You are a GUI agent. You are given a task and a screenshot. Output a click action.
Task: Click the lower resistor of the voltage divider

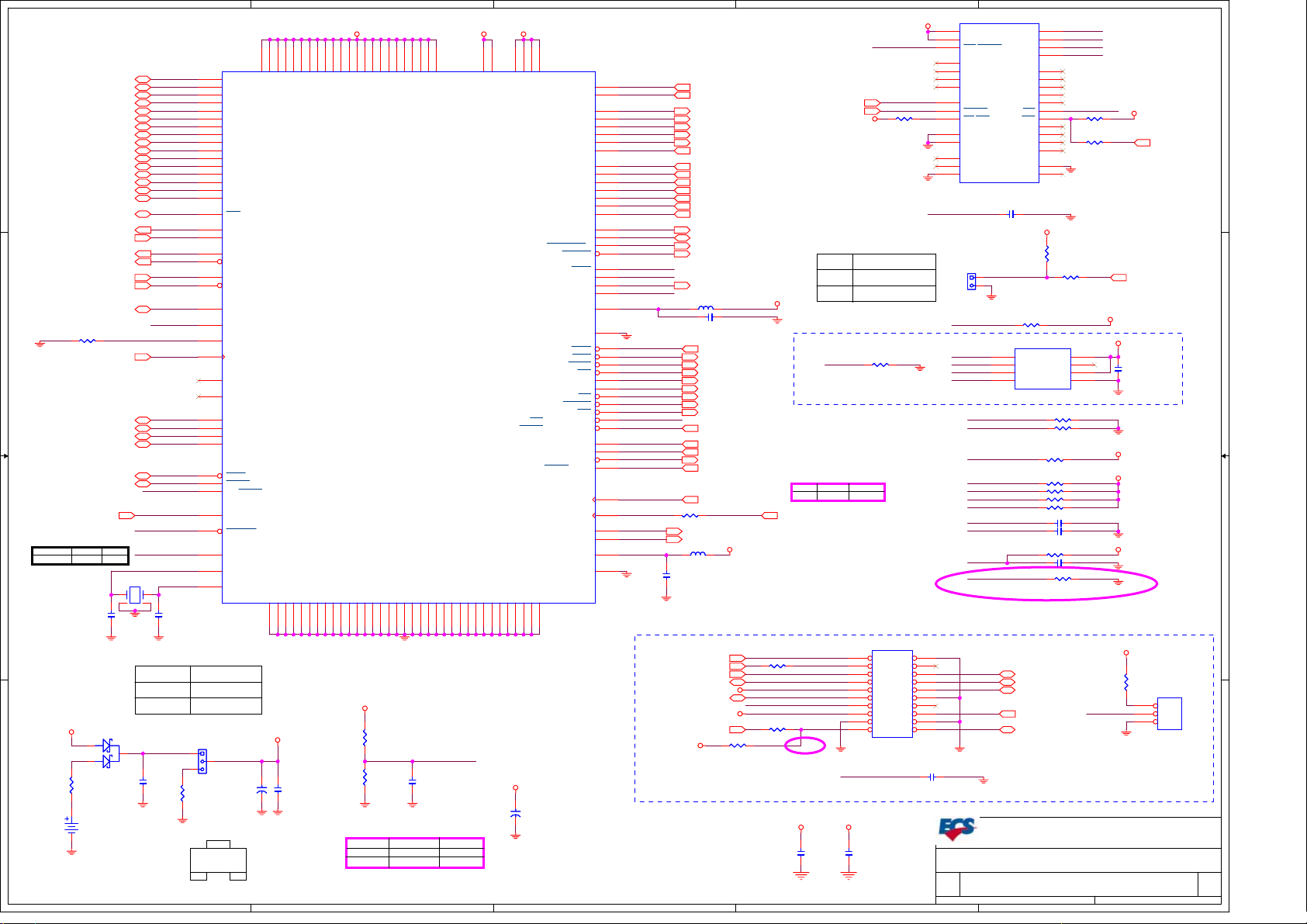pos(365,777)
